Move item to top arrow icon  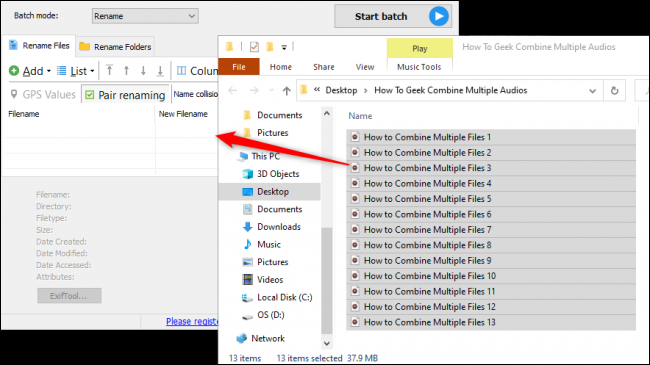click(109, 71)
